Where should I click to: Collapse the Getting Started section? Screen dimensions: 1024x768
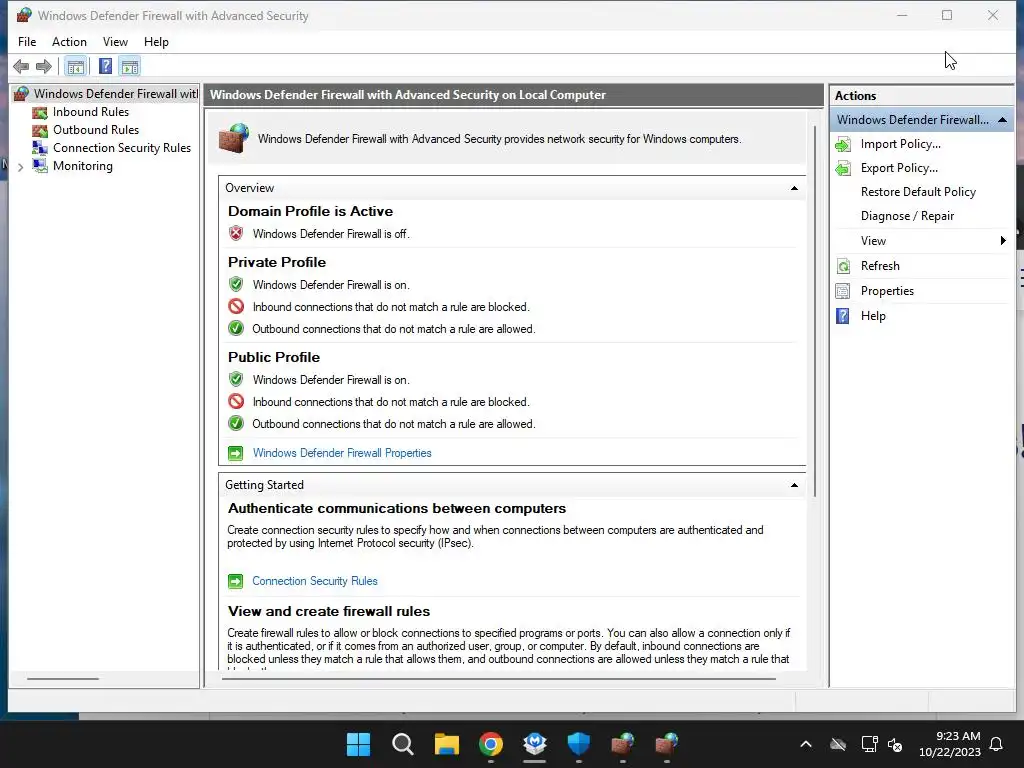point(794,485)
